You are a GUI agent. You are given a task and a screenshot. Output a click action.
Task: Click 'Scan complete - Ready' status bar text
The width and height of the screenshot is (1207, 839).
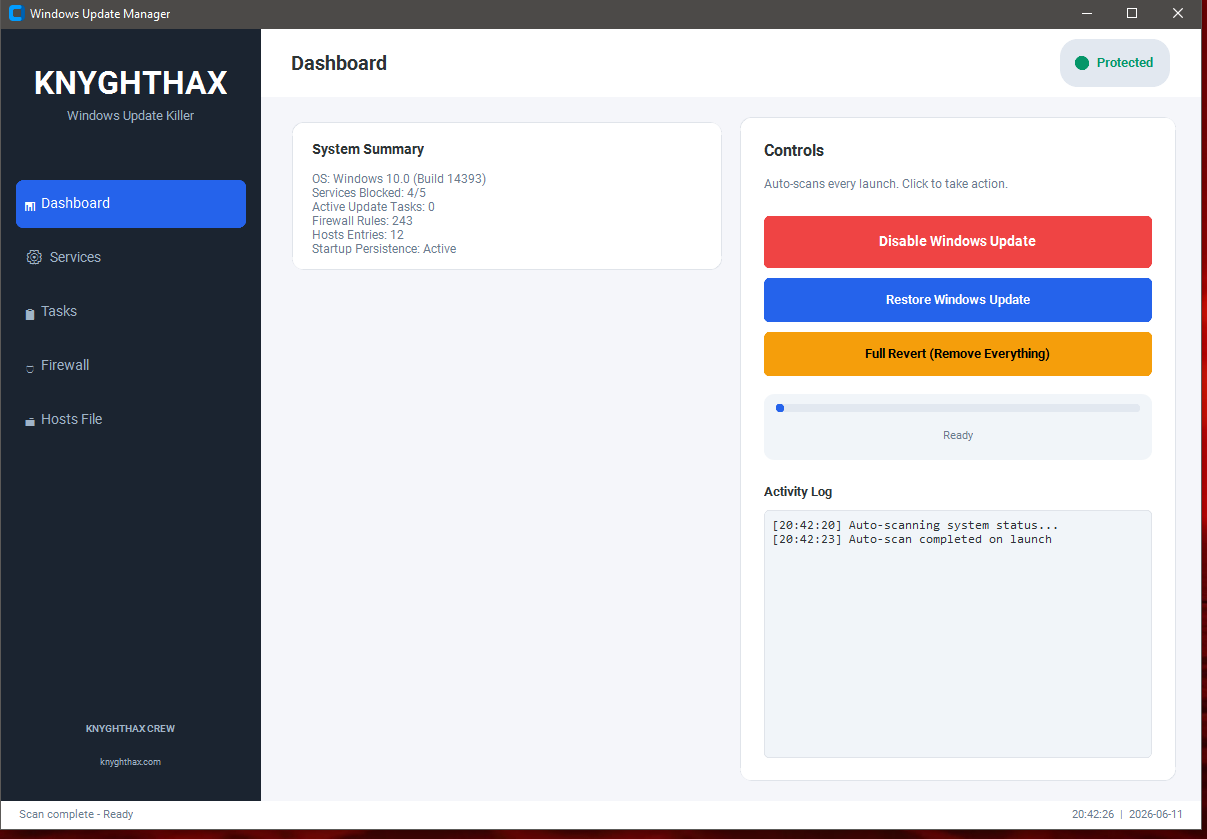click(x=76, y=814)
